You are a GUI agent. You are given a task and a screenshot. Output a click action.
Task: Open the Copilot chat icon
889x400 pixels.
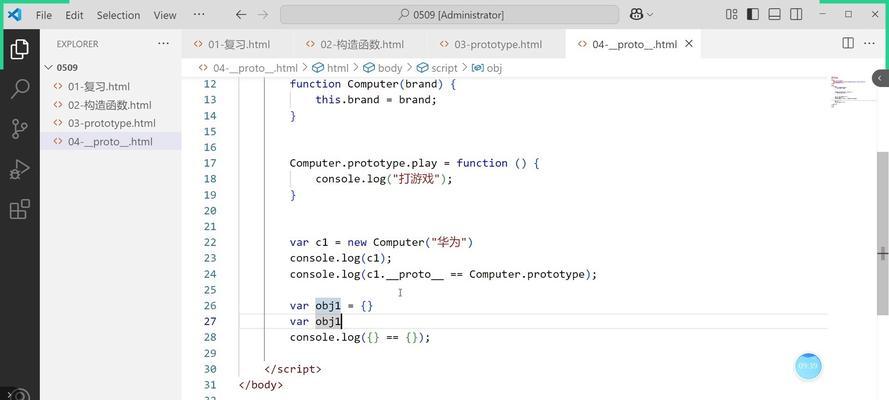[x=636, y=15]
